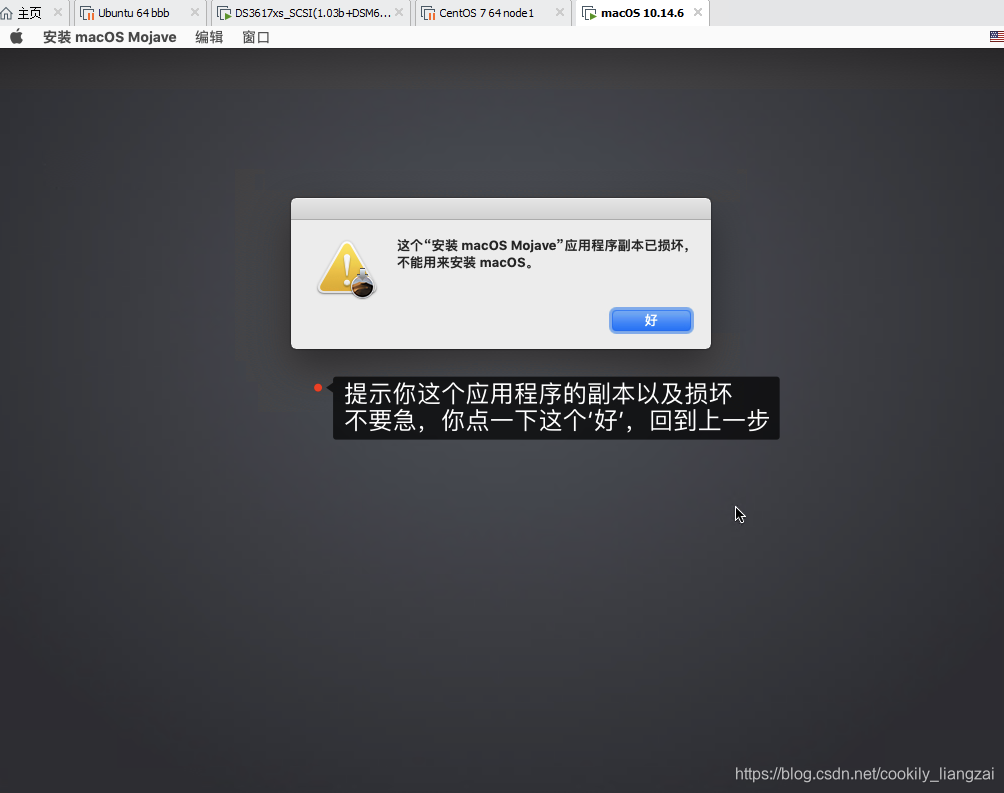
Task: Close the 主页 tab
Action: pos(58,12)
